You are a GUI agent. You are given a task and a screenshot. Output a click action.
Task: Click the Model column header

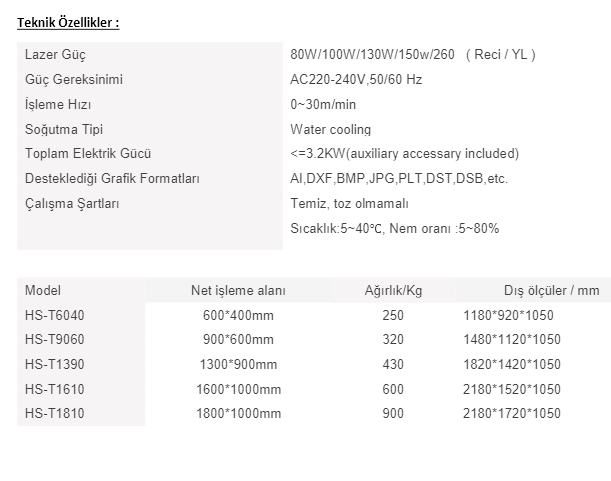pos(43,290)
